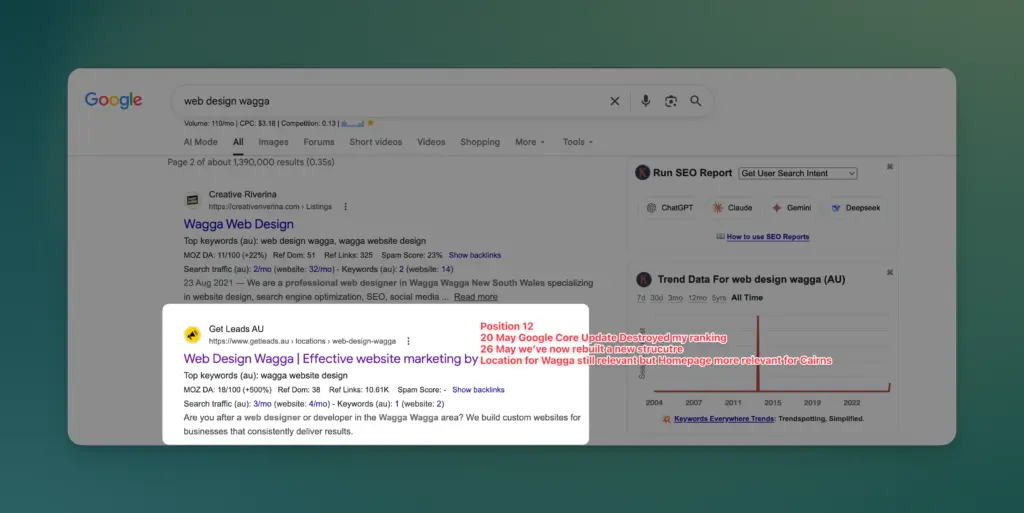Screen dimensions: 1024x513
Task: Switch to Short videos tab
Action: 376,142
